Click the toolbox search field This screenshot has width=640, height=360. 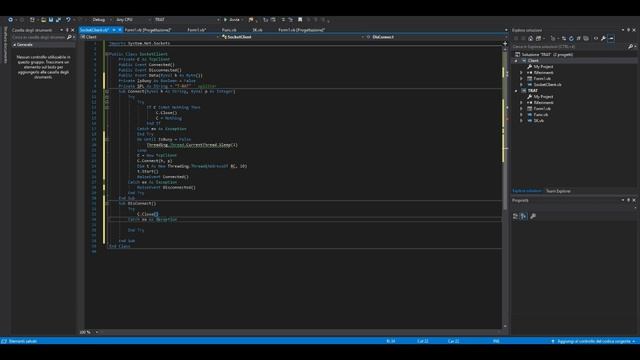coord(38,37)
